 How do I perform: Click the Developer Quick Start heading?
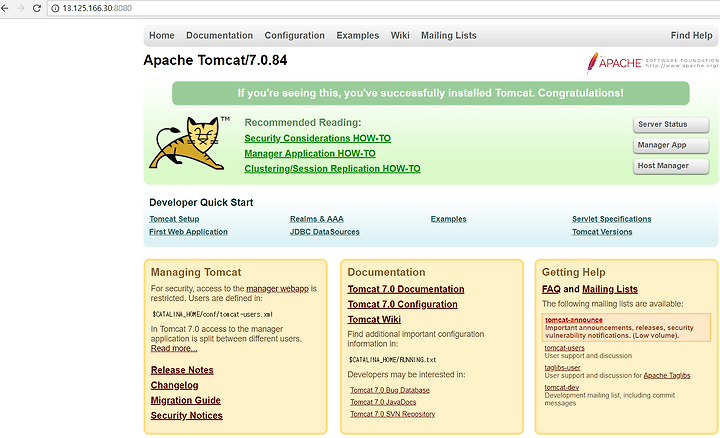tap(201, 202)
